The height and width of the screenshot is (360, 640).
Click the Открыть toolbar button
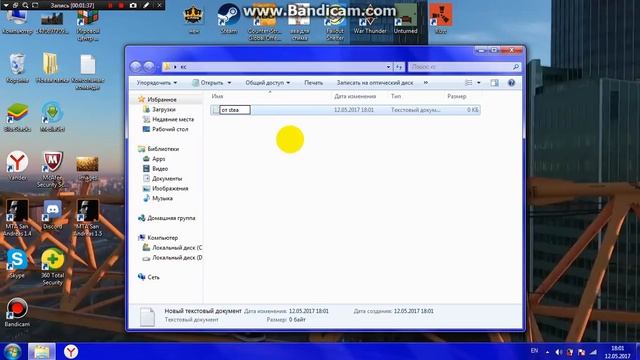[x=209, y=83]
